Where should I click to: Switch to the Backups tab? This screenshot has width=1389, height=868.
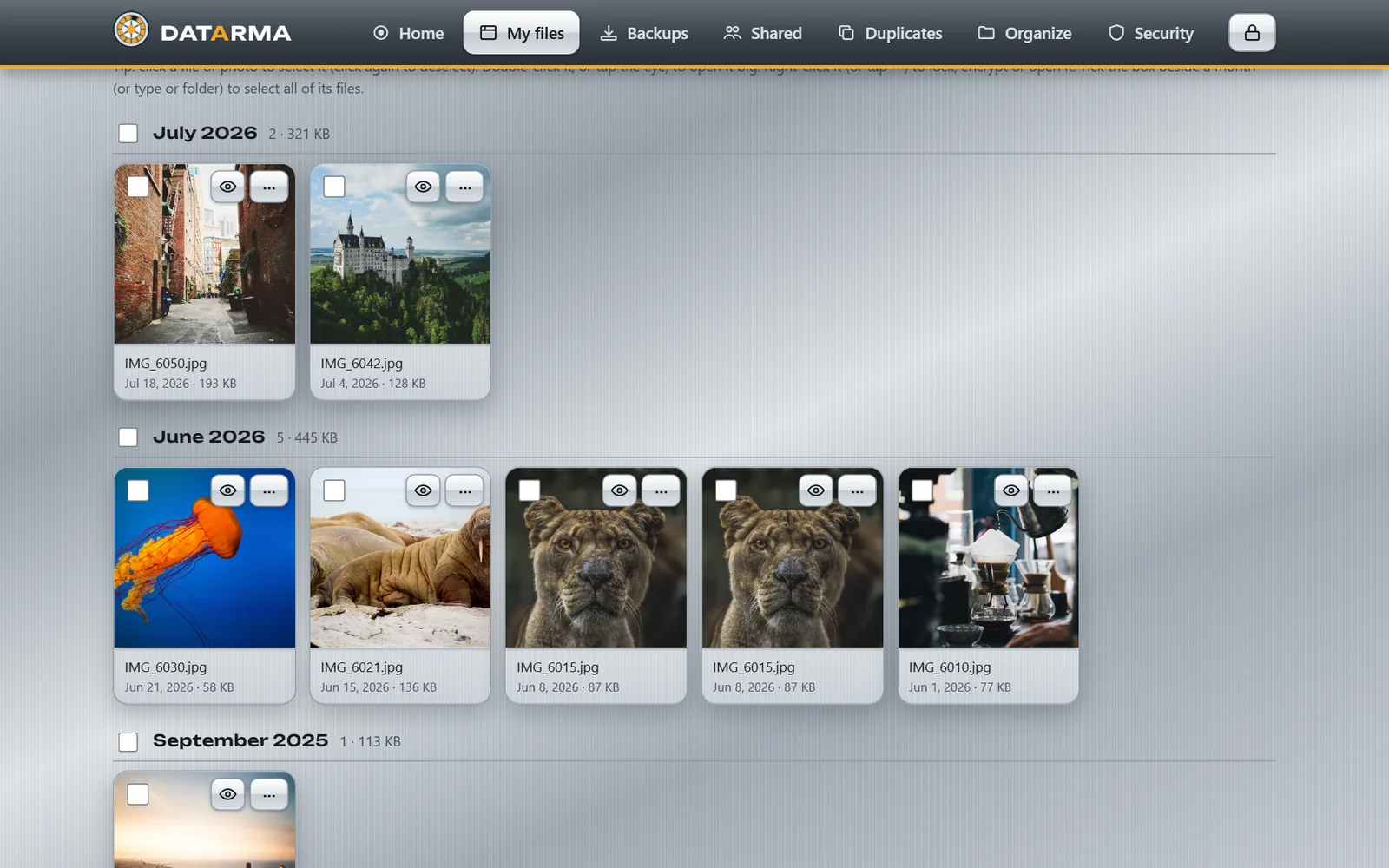pos(644,33)
